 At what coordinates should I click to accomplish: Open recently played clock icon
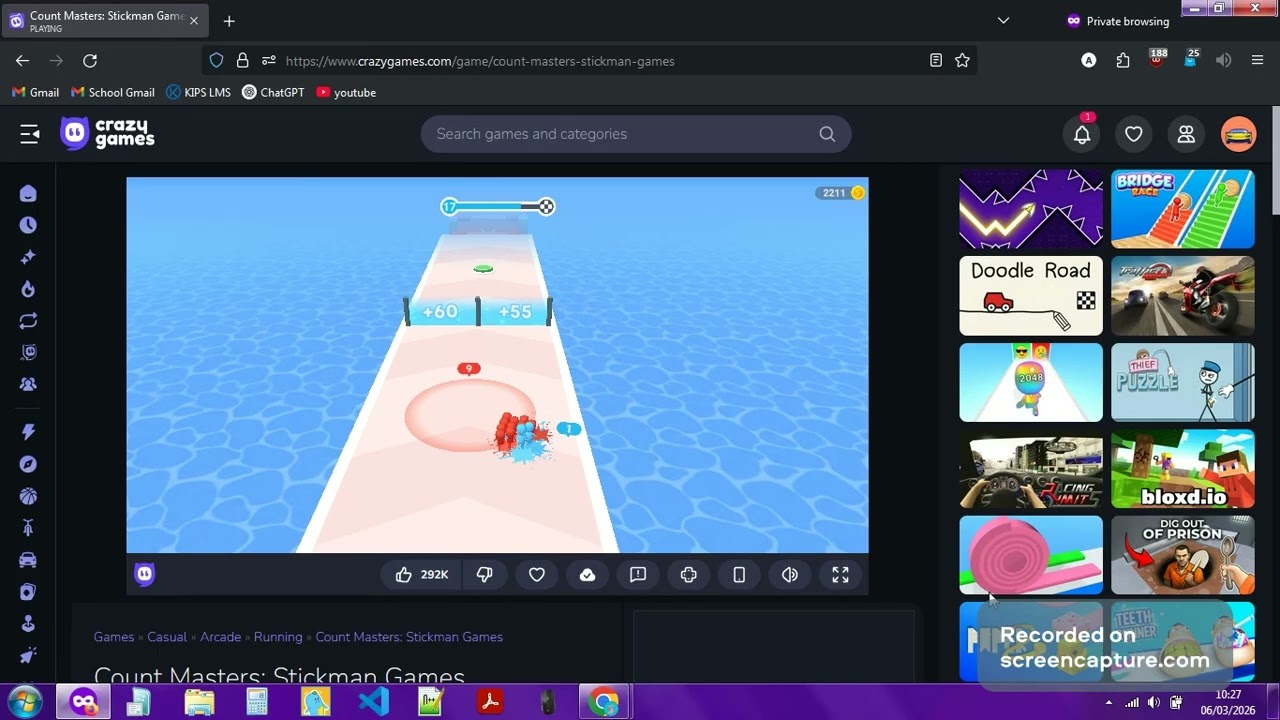tap(28, 225)
